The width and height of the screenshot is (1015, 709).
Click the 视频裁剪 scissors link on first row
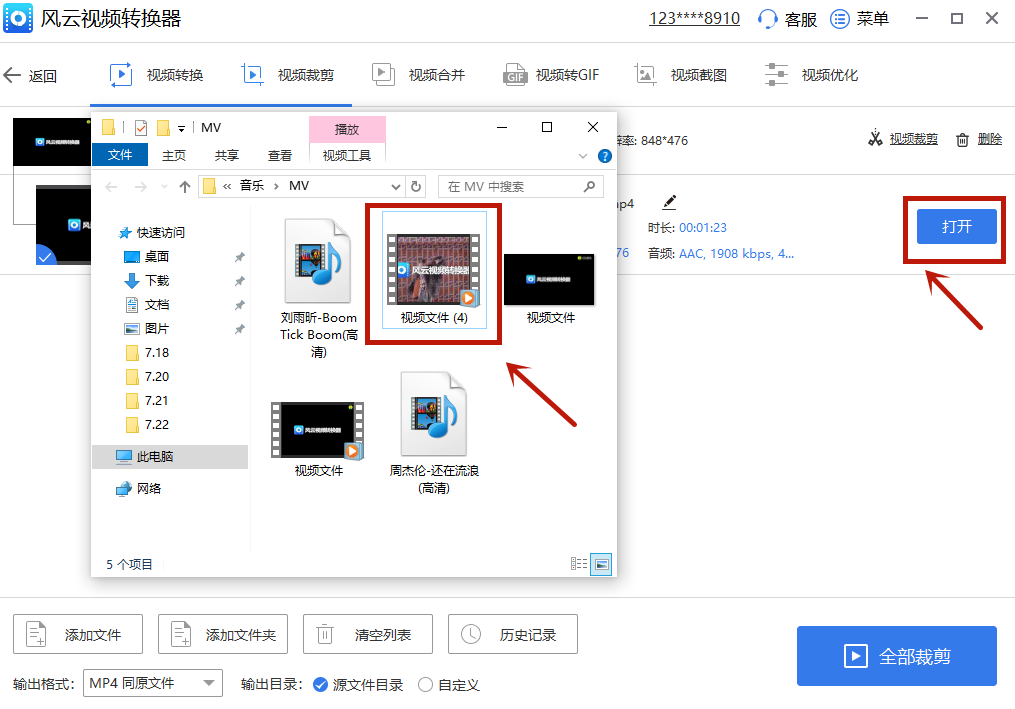pyautogui.click(x=902, y=139)
